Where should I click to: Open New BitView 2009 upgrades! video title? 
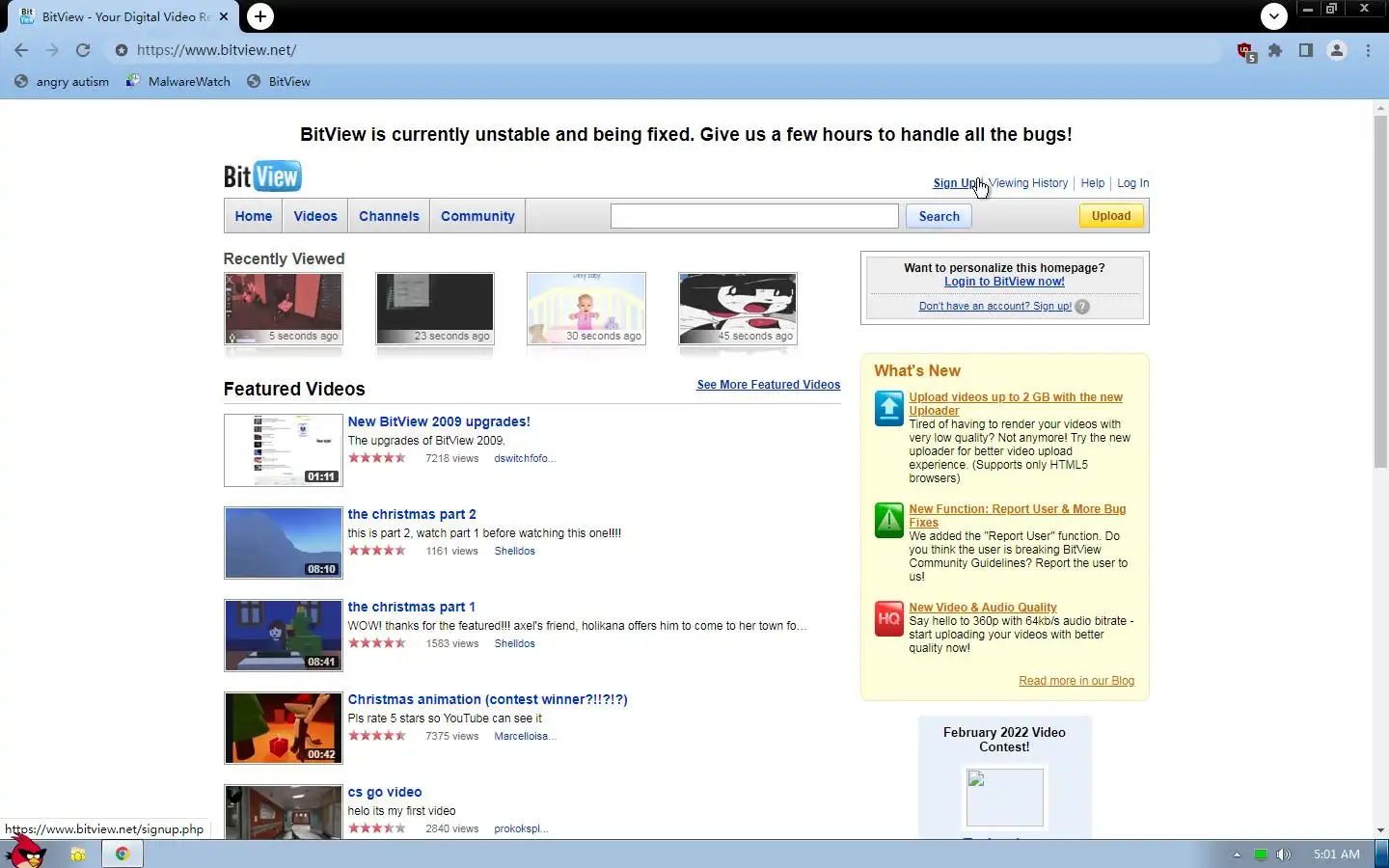coord(439,421)
